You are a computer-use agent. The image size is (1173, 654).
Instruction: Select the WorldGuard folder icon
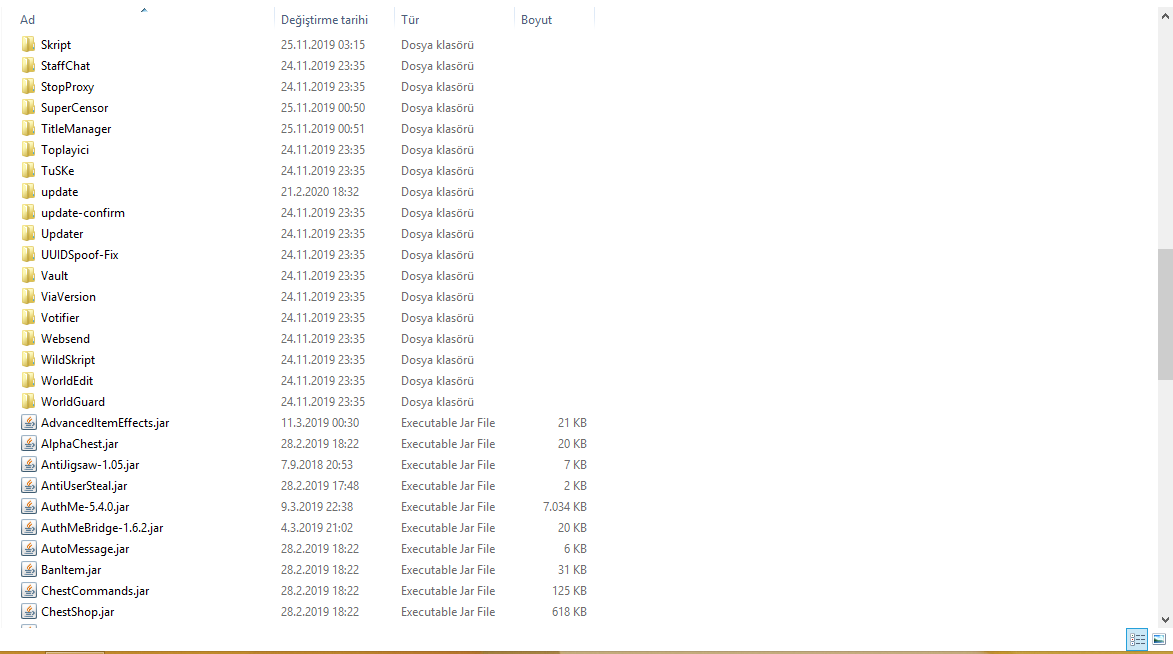(x=28, y=400)
